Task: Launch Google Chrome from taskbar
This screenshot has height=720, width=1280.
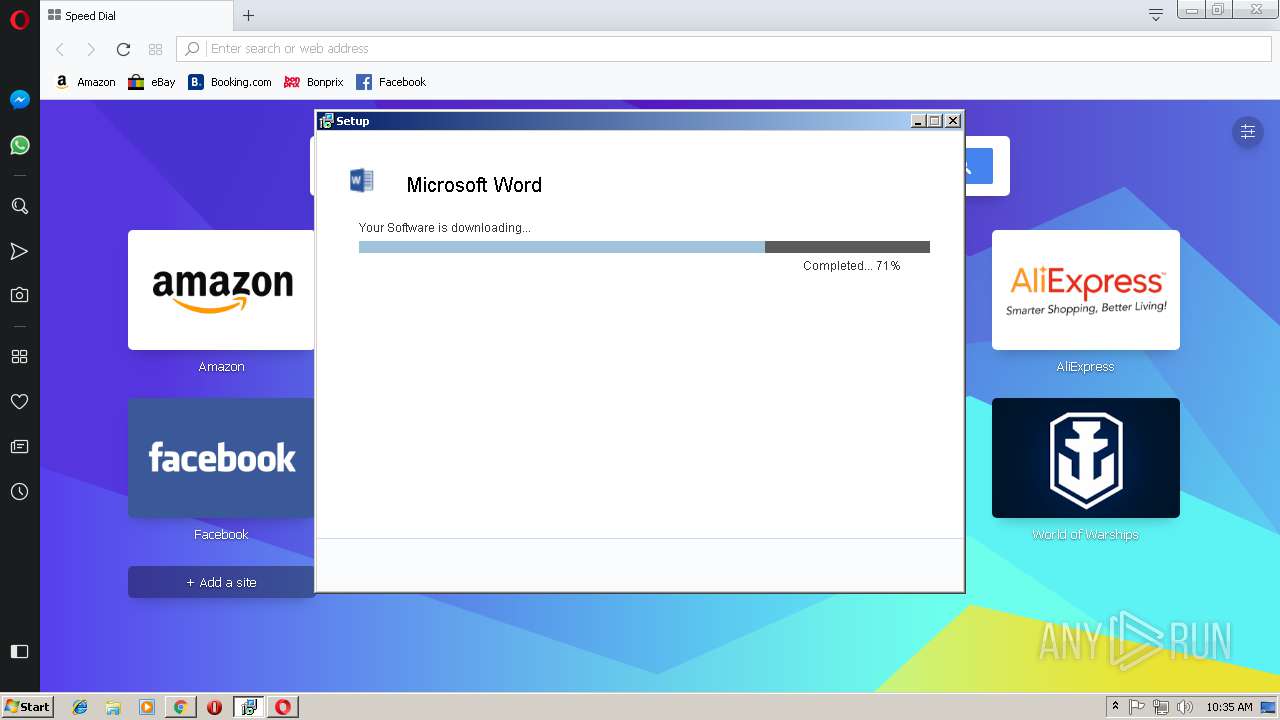Action: pos(180,707)
